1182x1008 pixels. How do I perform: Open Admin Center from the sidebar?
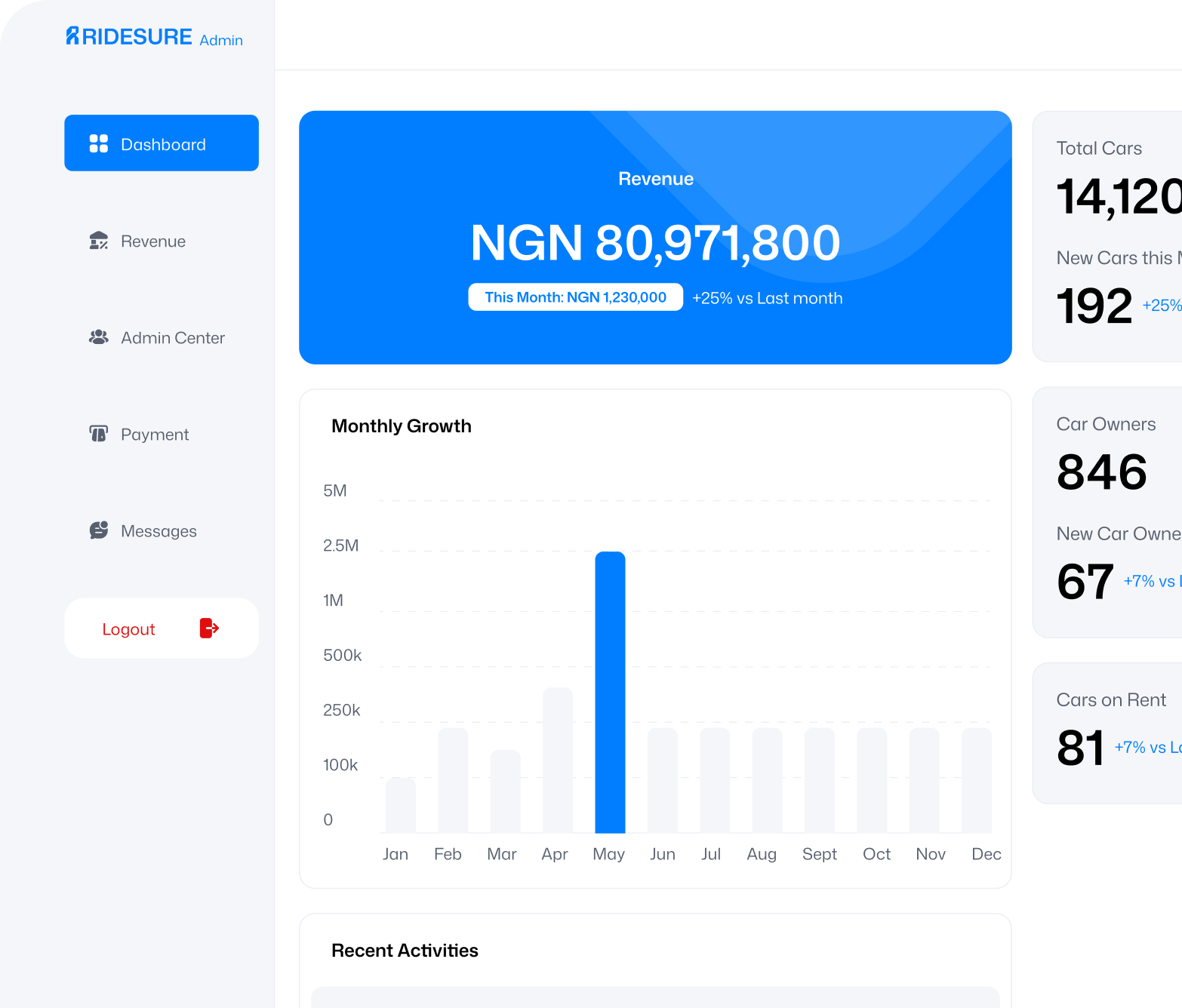pos(172,338)
